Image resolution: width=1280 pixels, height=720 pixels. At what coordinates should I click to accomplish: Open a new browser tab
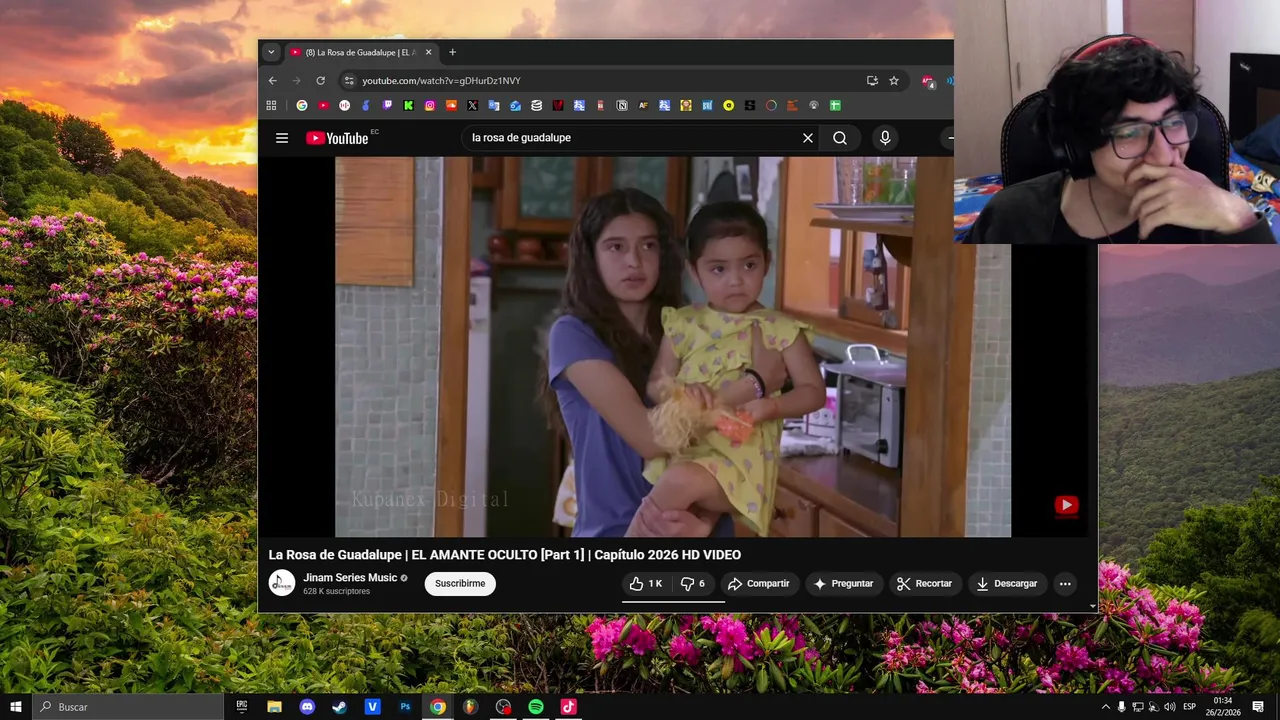pyautogui.click(x=452, y=52)
